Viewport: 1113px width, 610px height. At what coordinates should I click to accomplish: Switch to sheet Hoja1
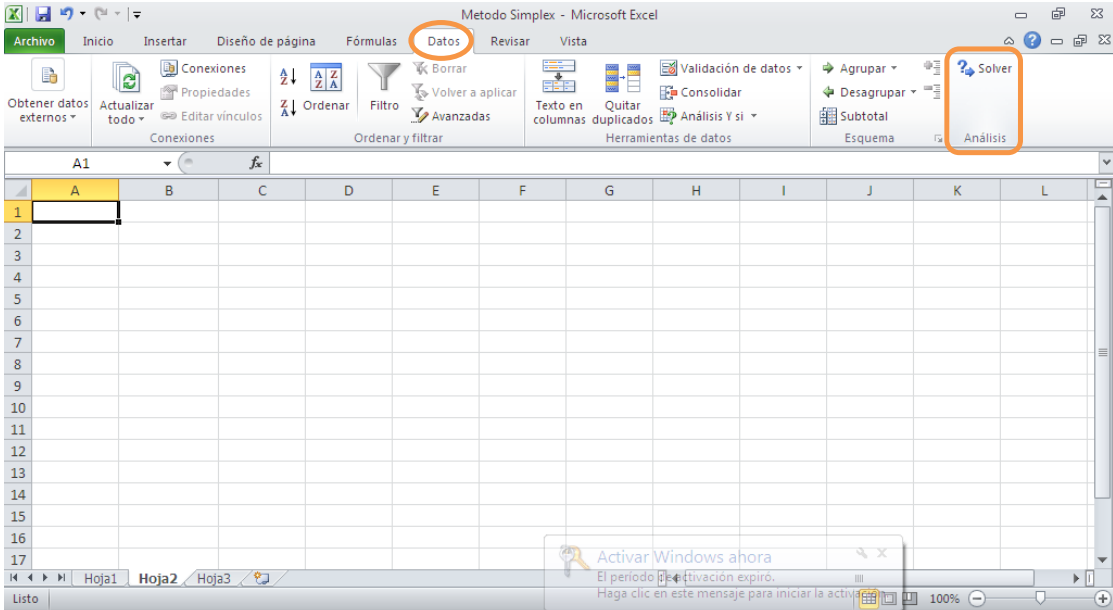pyautogui.click(x=100, y=578)
